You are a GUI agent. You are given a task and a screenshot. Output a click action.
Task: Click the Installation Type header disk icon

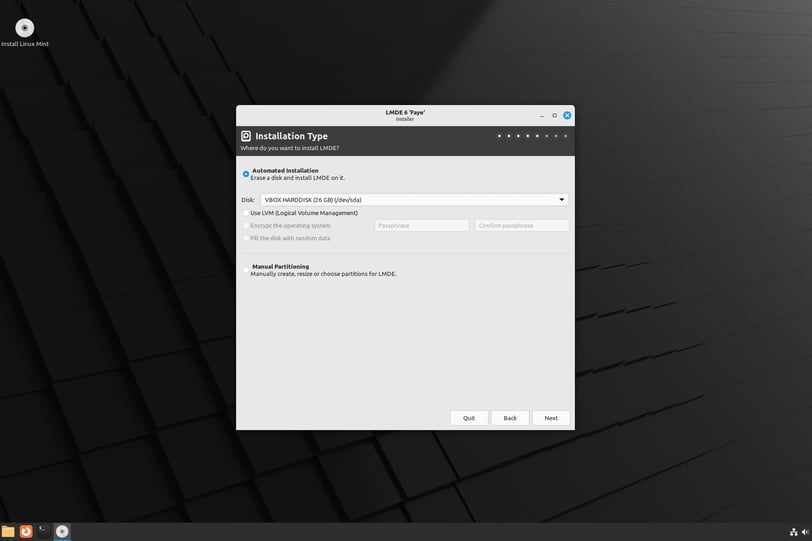pyautogui.click(x=246, y=136)
